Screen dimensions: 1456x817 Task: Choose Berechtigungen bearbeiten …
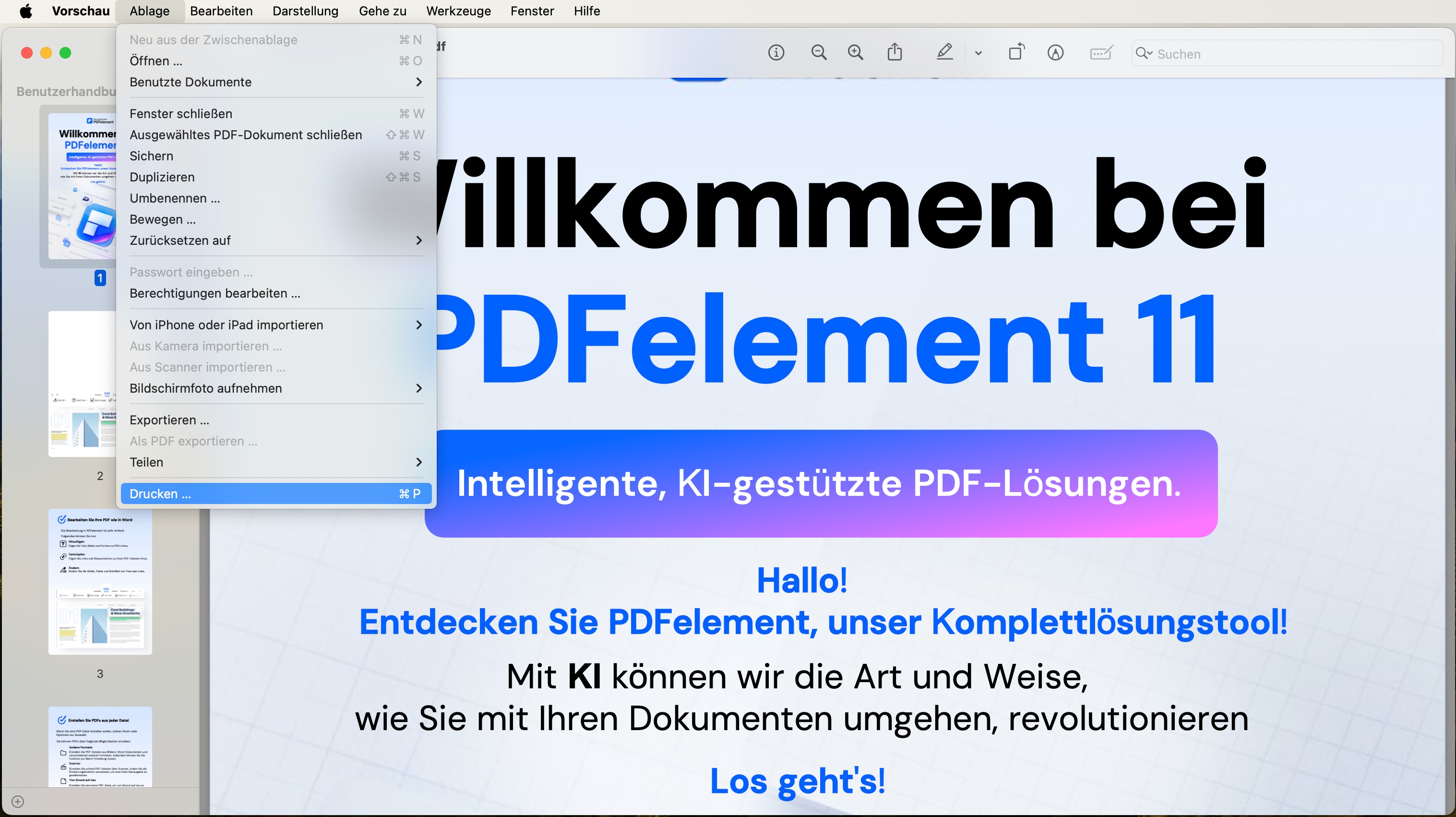pos(276,293)
